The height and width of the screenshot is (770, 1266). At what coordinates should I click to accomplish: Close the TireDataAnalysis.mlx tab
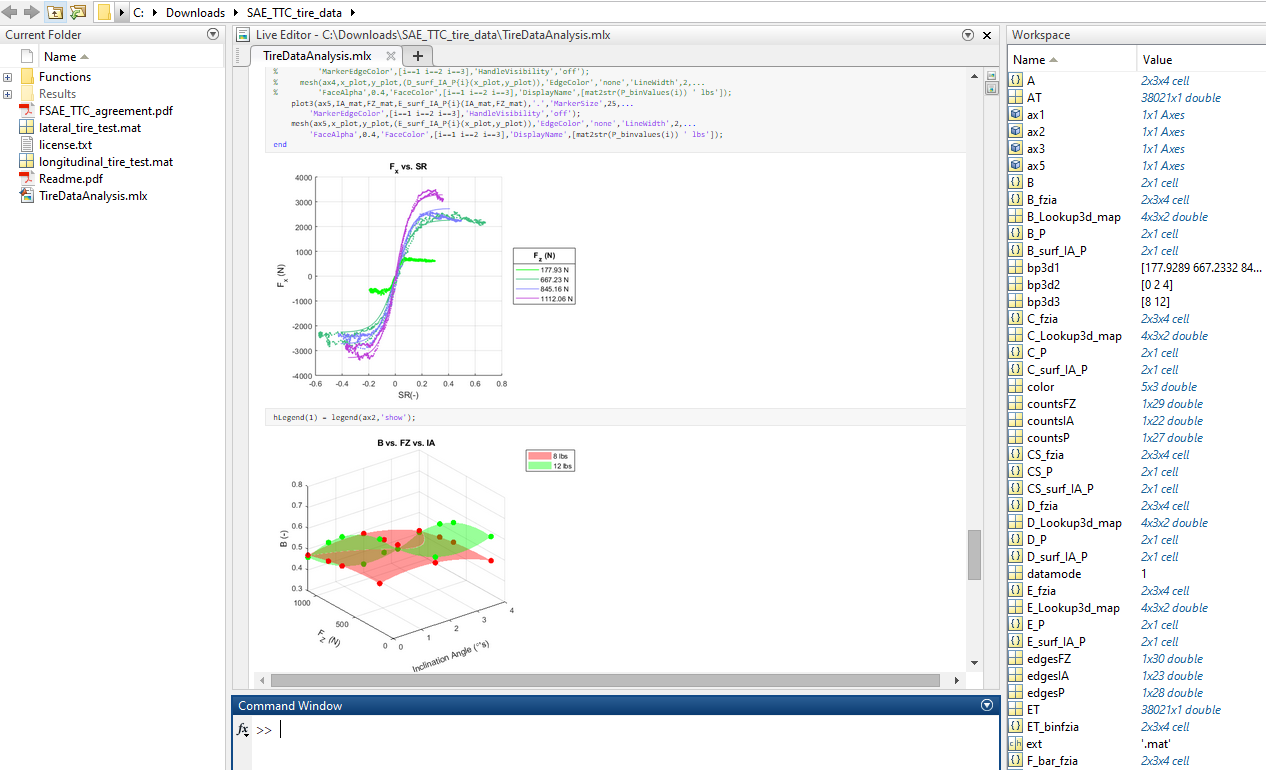point(391,56)
